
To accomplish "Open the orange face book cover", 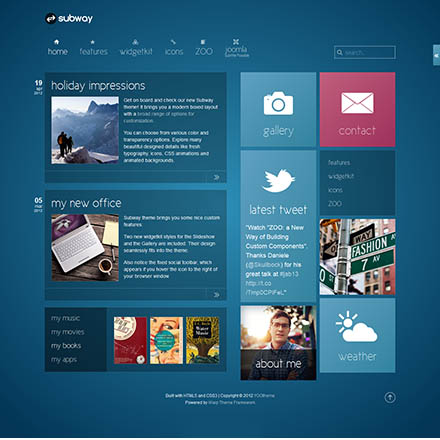I will 166,340.
